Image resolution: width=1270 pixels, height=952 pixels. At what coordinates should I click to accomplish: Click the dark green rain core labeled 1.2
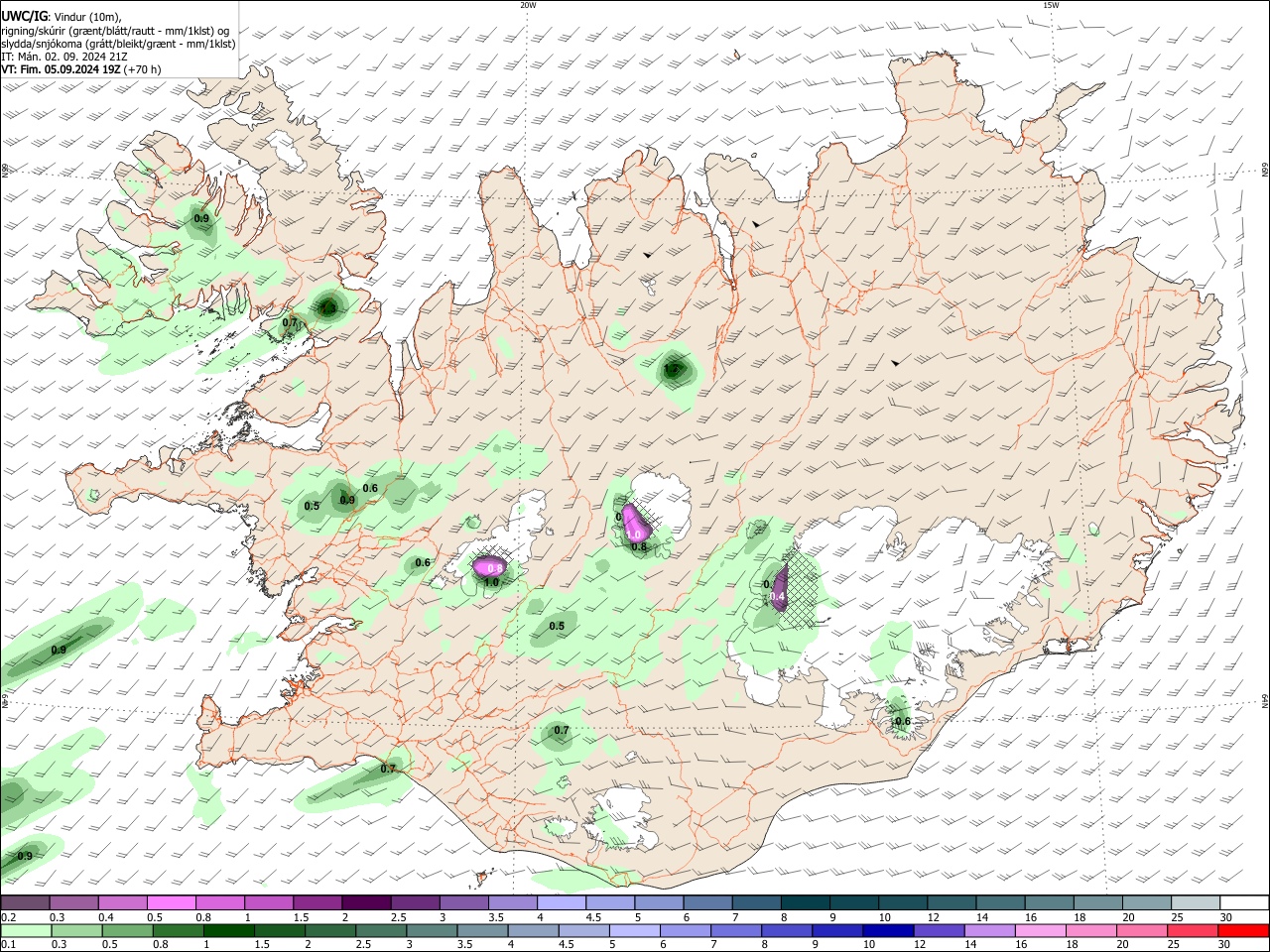(674, 370)
